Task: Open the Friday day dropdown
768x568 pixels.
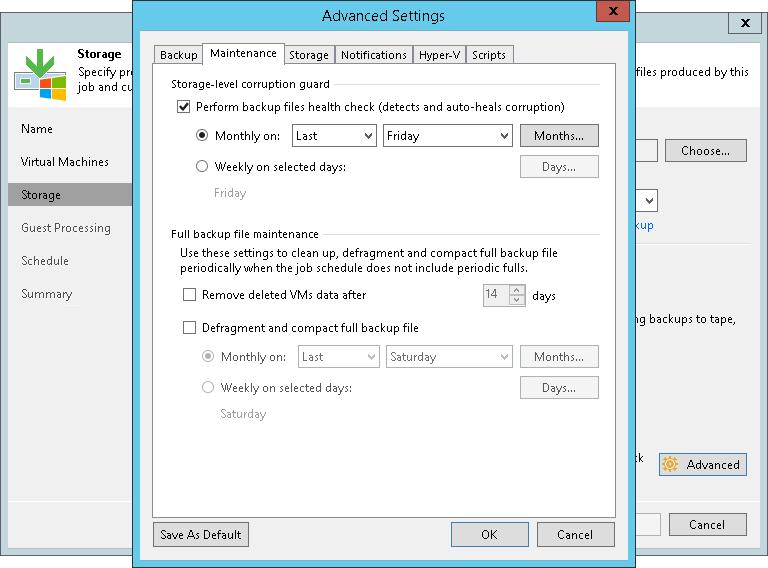Action: [448, 136]
